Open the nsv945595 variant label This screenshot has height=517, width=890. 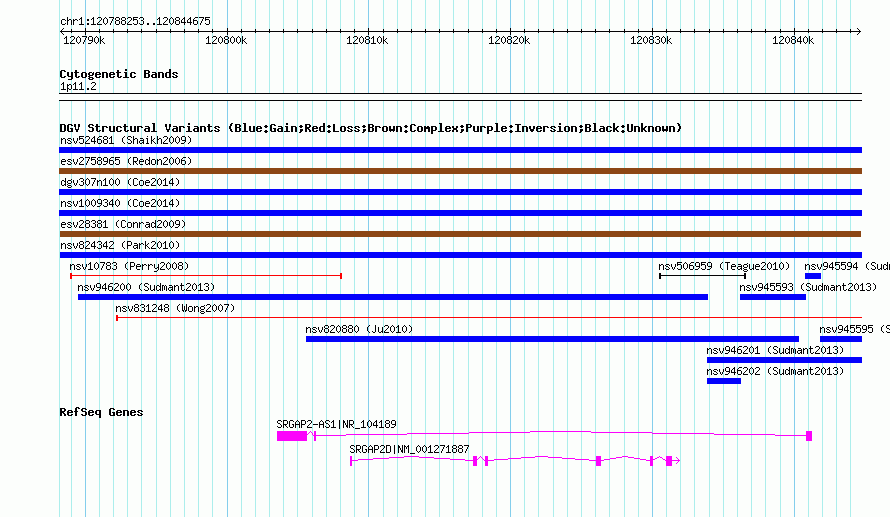(x=854, y=329)
